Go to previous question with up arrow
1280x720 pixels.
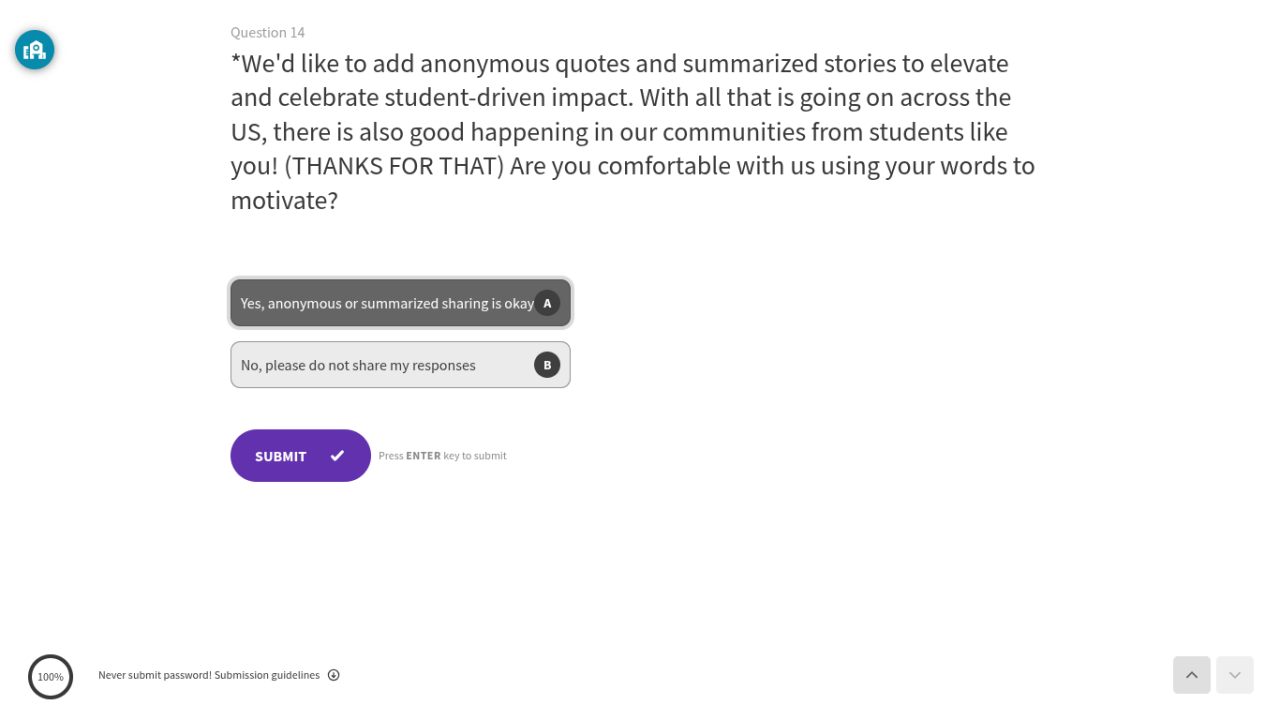[x=1191, y=675]
